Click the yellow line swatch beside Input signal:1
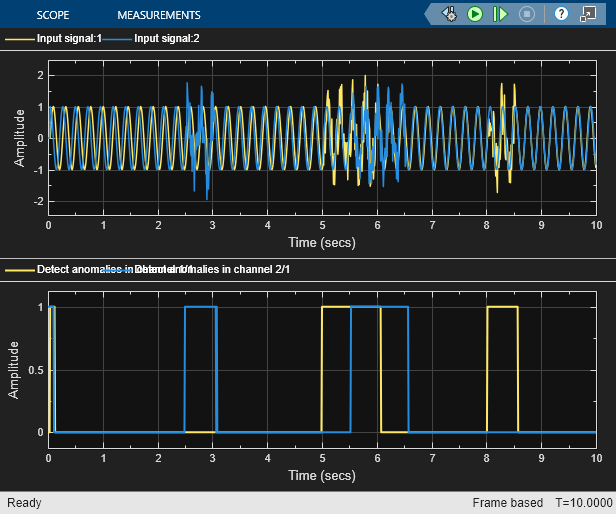 [20, 39]
